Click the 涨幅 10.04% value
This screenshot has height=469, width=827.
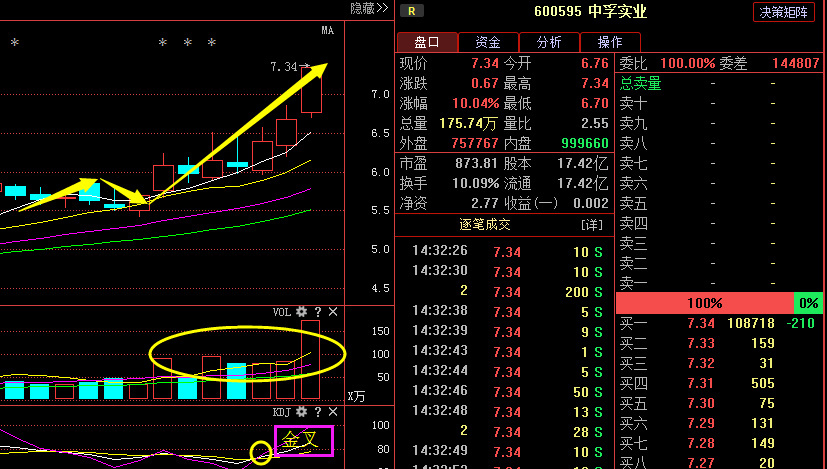(475, 103)
